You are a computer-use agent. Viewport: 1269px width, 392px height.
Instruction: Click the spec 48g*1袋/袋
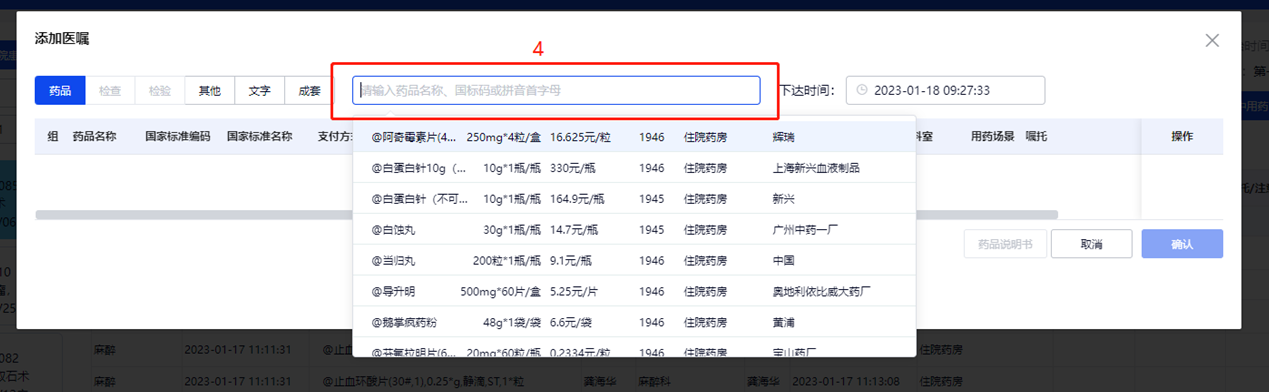pyautogui.click(x=511, y=322)
